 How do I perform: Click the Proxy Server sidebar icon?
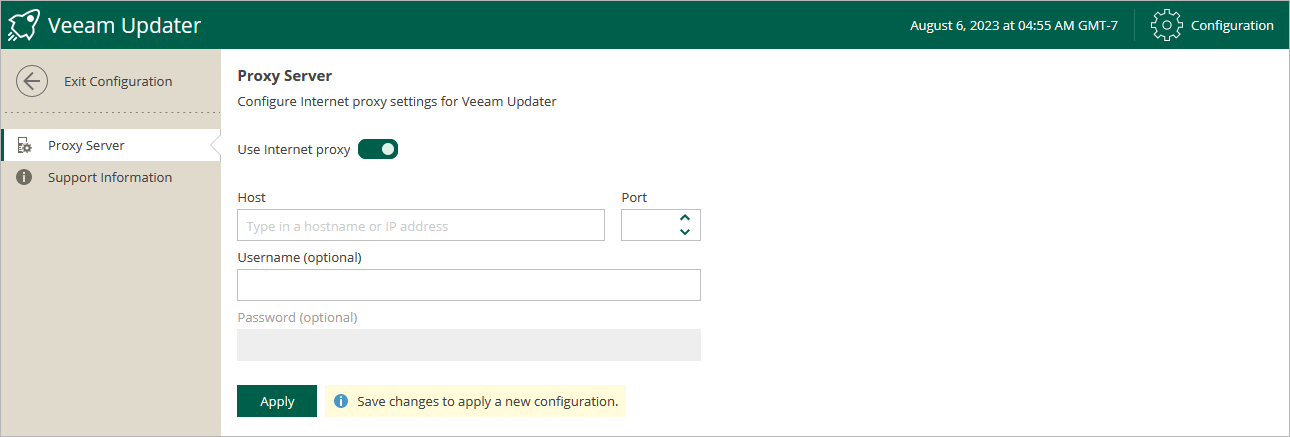point(25,146)
